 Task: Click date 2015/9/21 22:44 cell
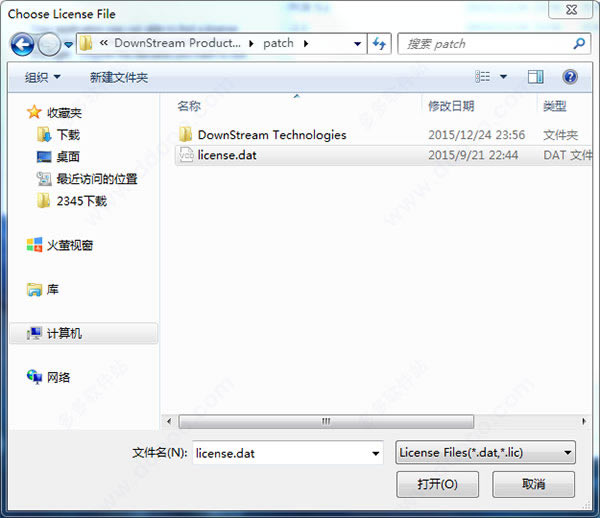coord(473,155)
